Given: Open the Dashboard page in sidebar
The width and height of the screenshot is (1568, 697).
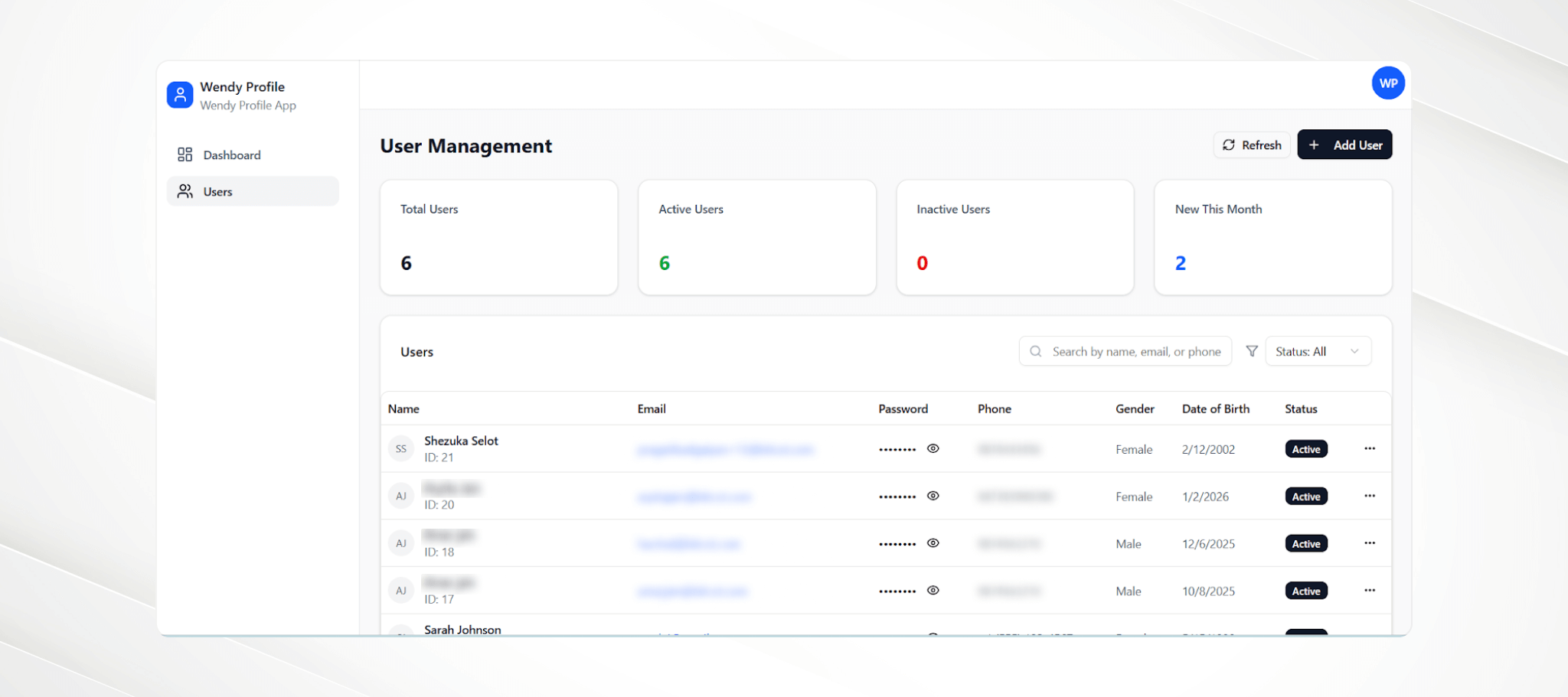Looking at the screenshot, I should 231,155.
